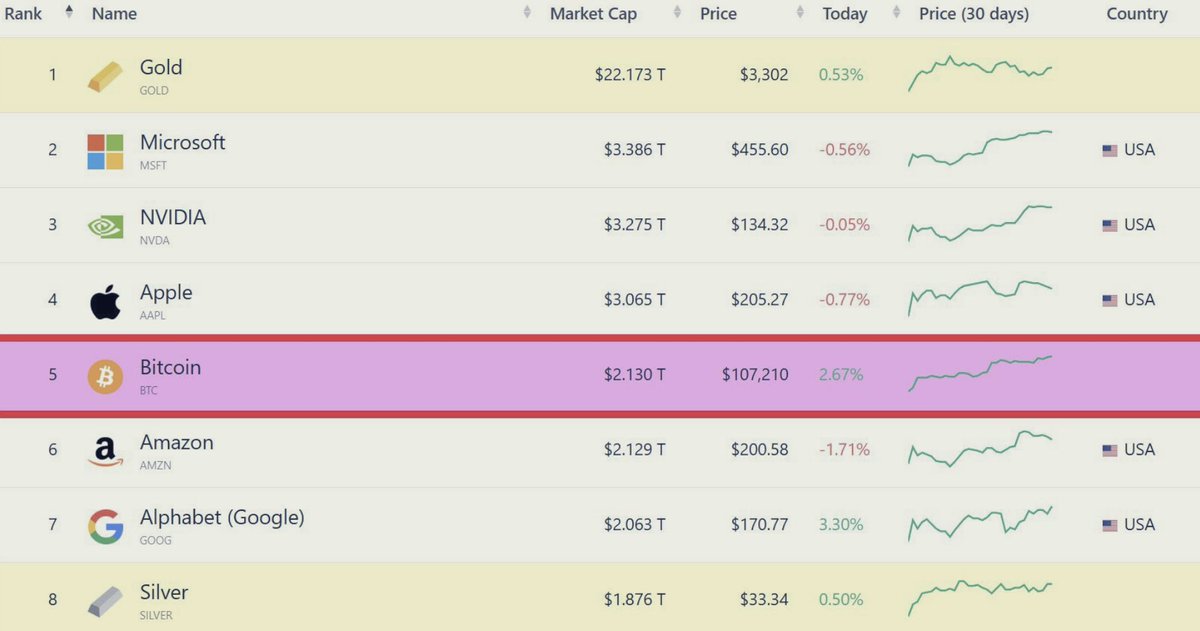This screenshot has width=1200, height=631.
Task: Click the Silver bar icon
Action: pyautogui.click(x=105, y=601)
